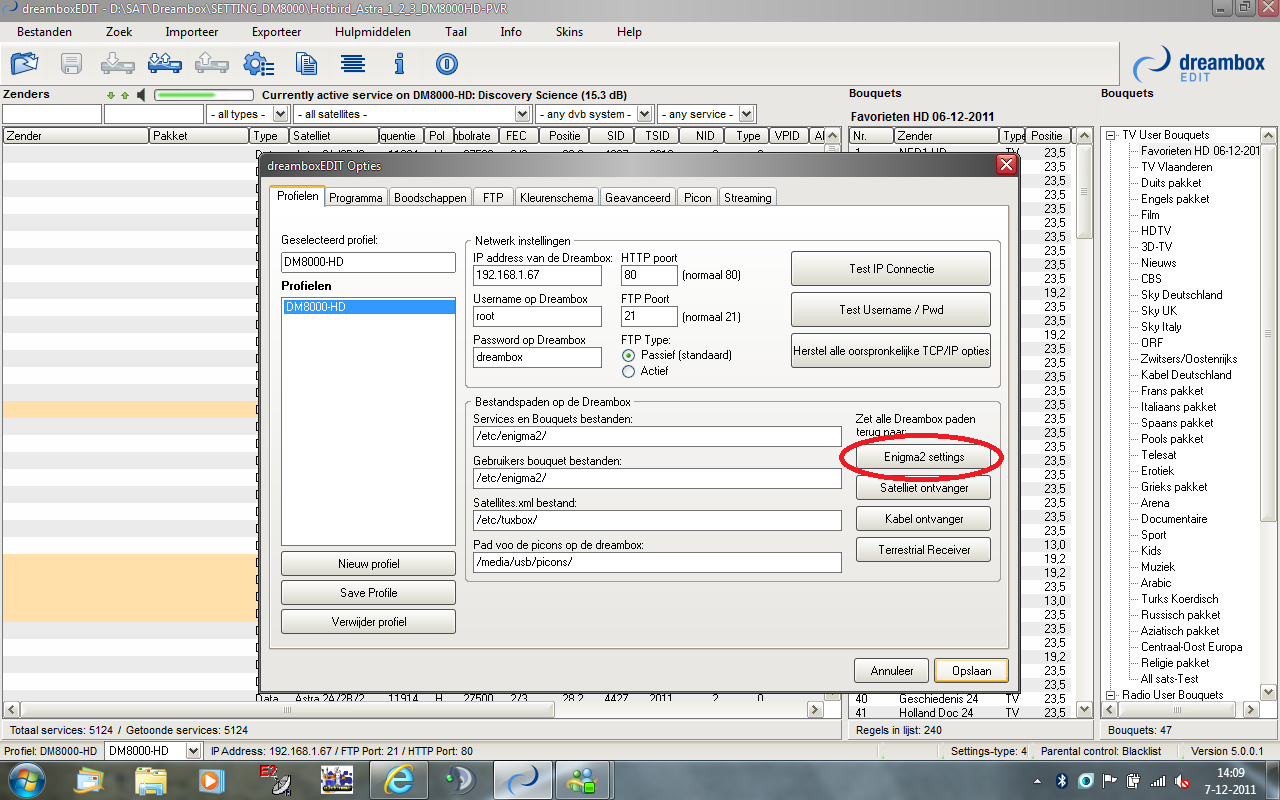Expand the Radio User Bouquets tree node

(1112, 695)
